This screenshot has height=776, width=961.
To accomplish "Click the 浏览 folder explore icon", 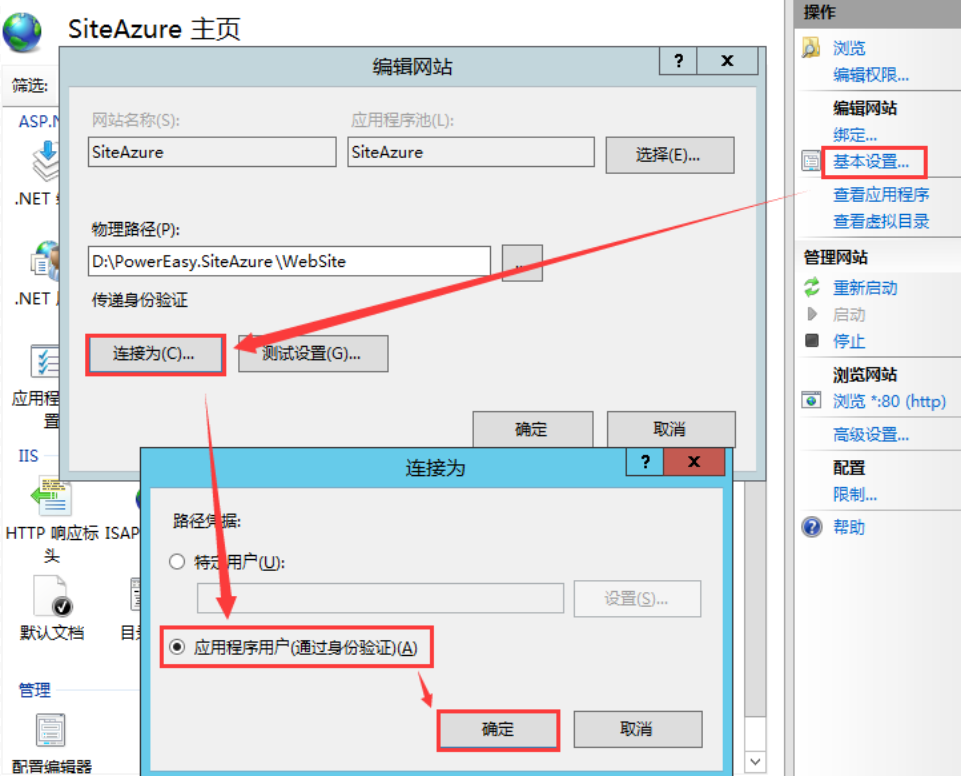I will tap(812, 48).
